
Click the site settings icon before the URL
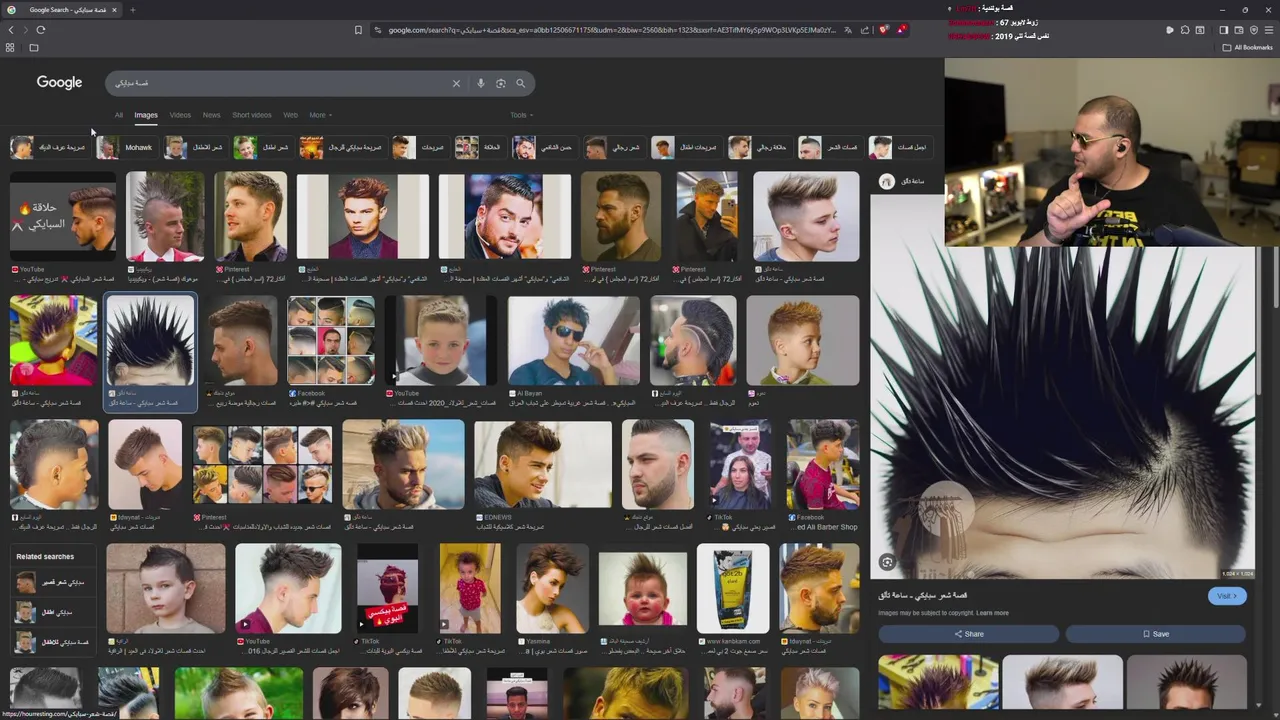click(x=378, y=30)
